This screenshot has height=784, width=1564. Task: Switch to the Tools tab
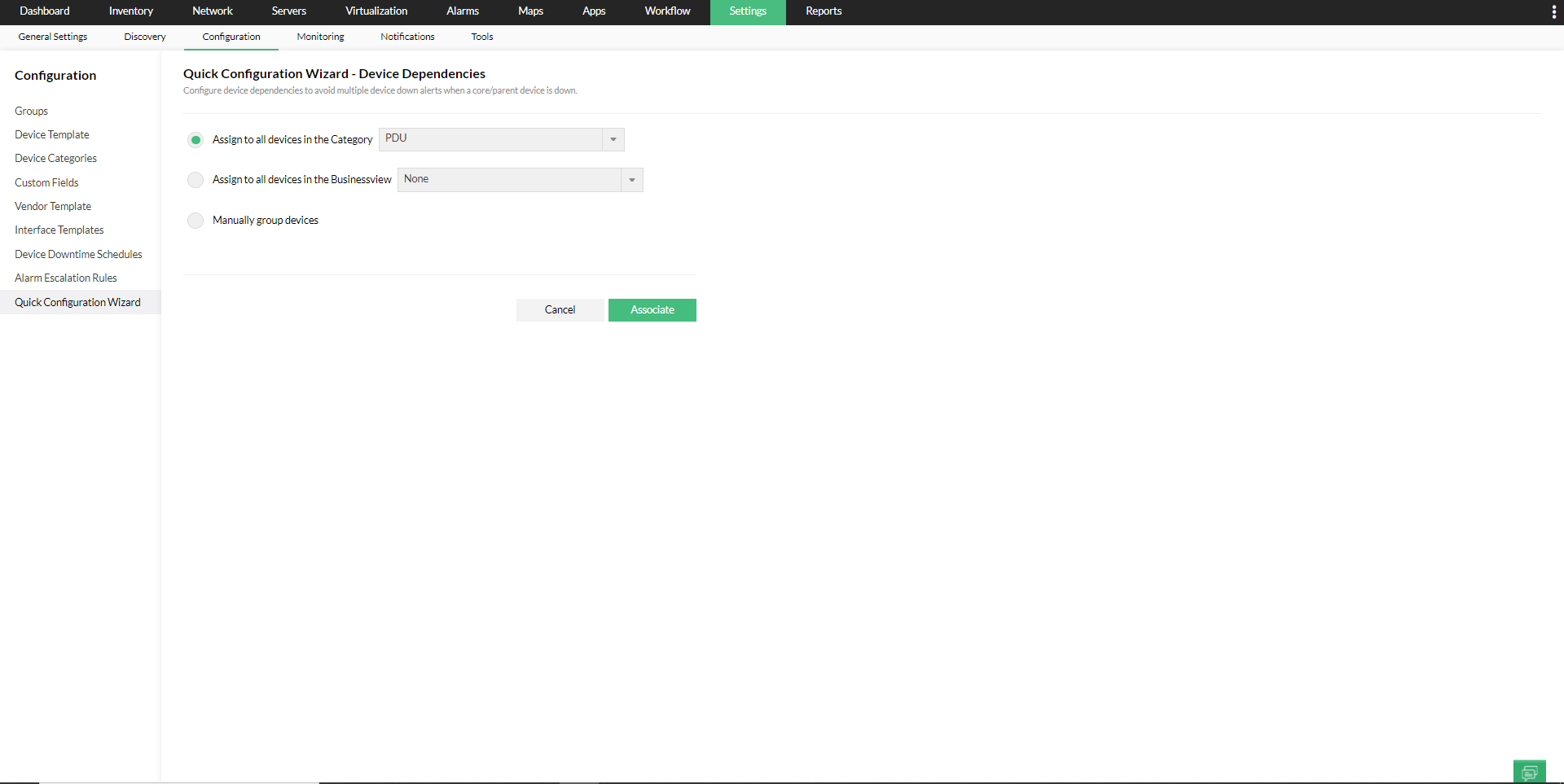click(481, 37)
